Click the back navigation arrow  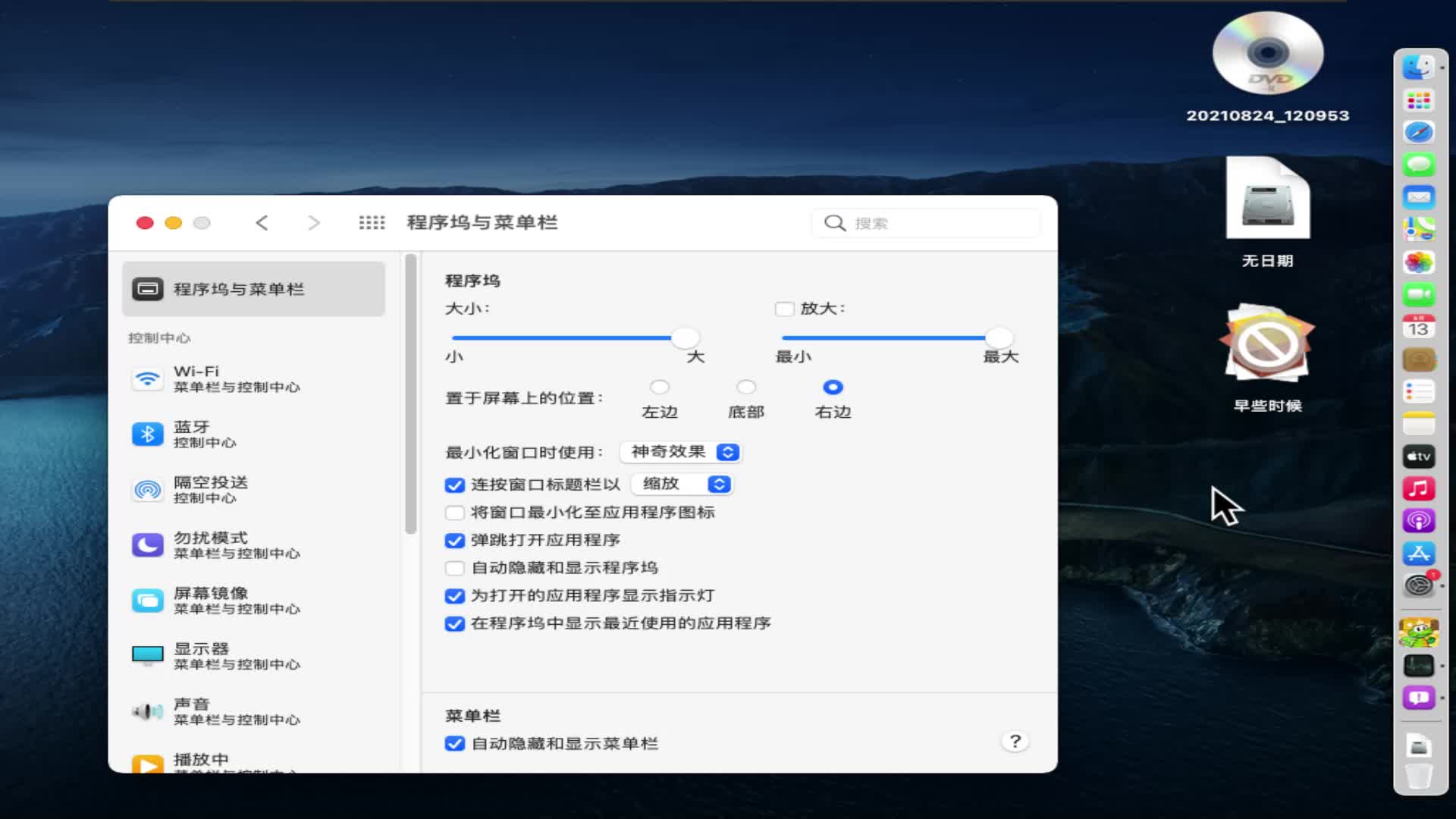click(262, 222)
